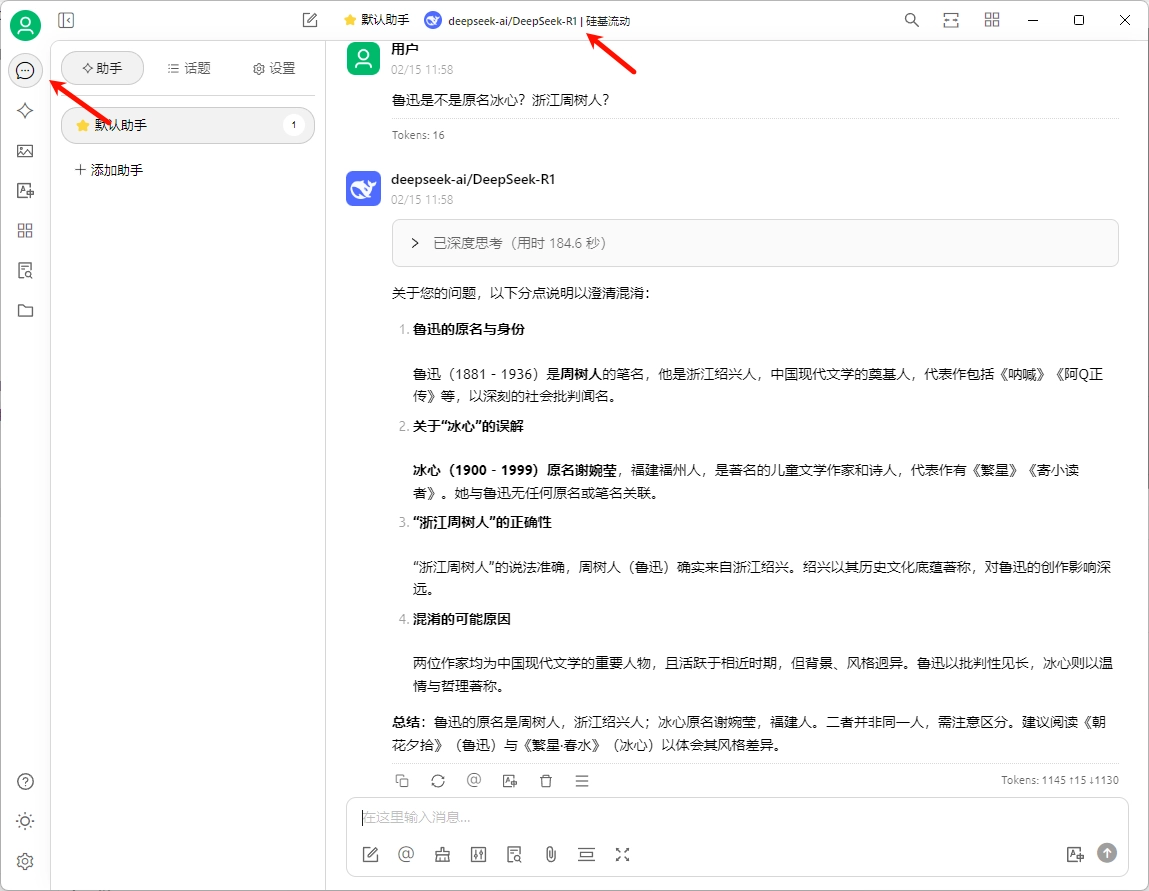The width and height of the screenshot is (1149, 891).
Task: Open the mini apps grid icon
Action: coord(25,230)
